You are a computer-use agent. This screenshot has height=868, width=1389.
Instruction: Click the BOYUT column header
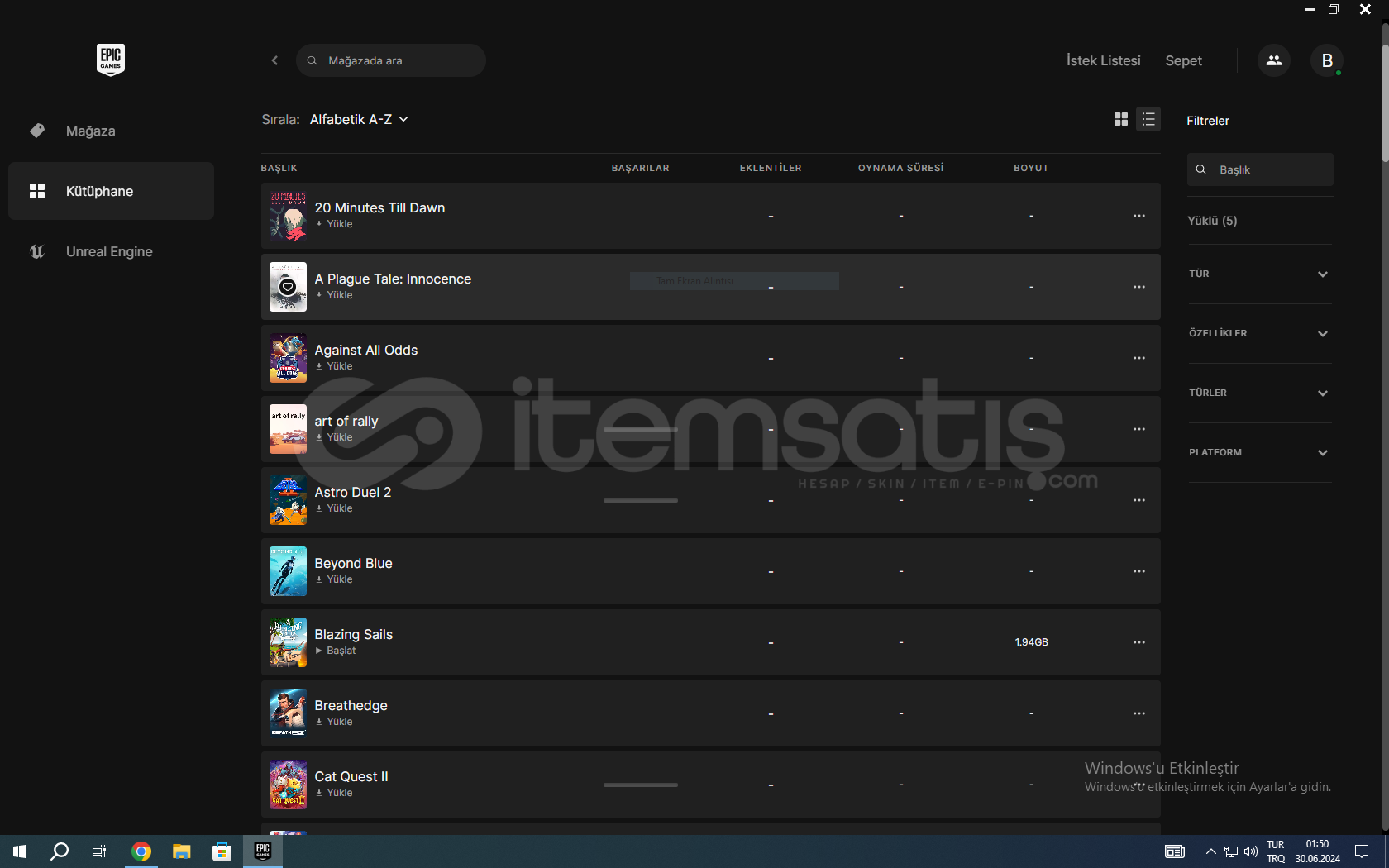1031,168
